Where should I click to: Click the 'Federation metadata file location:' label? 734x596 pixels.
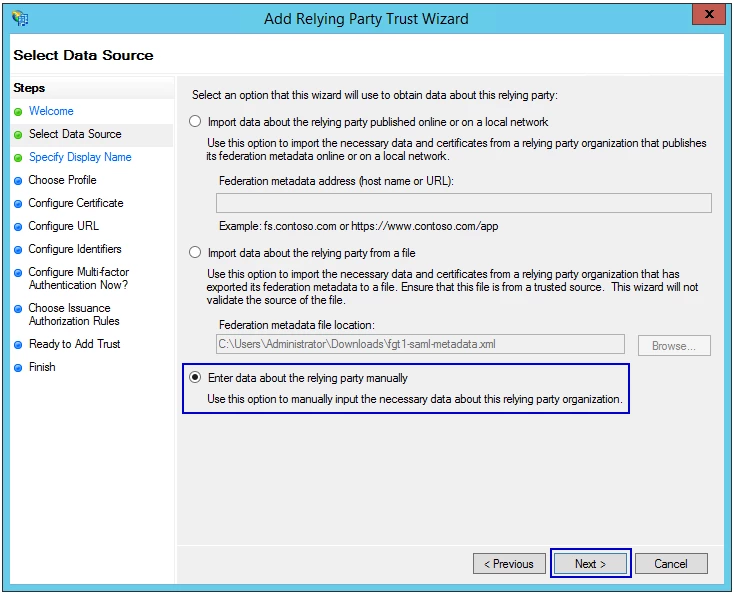coord(297,324)
